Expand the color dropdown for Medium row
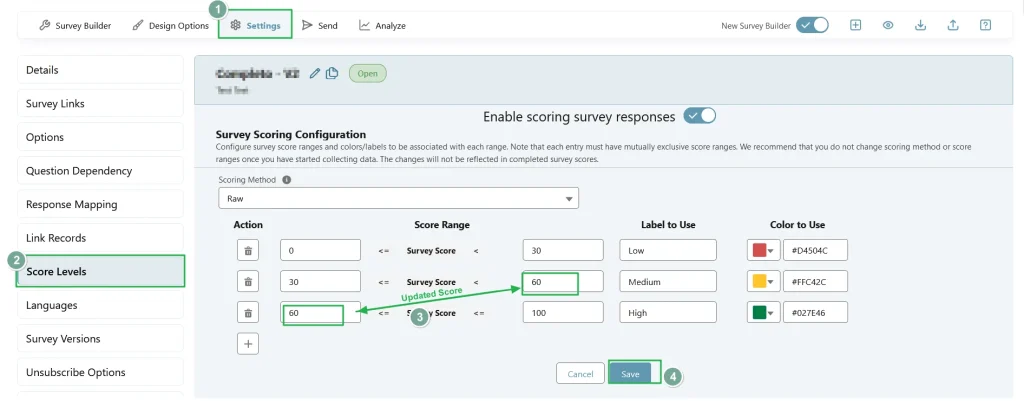This screenshot has width=1024, height=401. pyautogui.click(x=771, y=282)
